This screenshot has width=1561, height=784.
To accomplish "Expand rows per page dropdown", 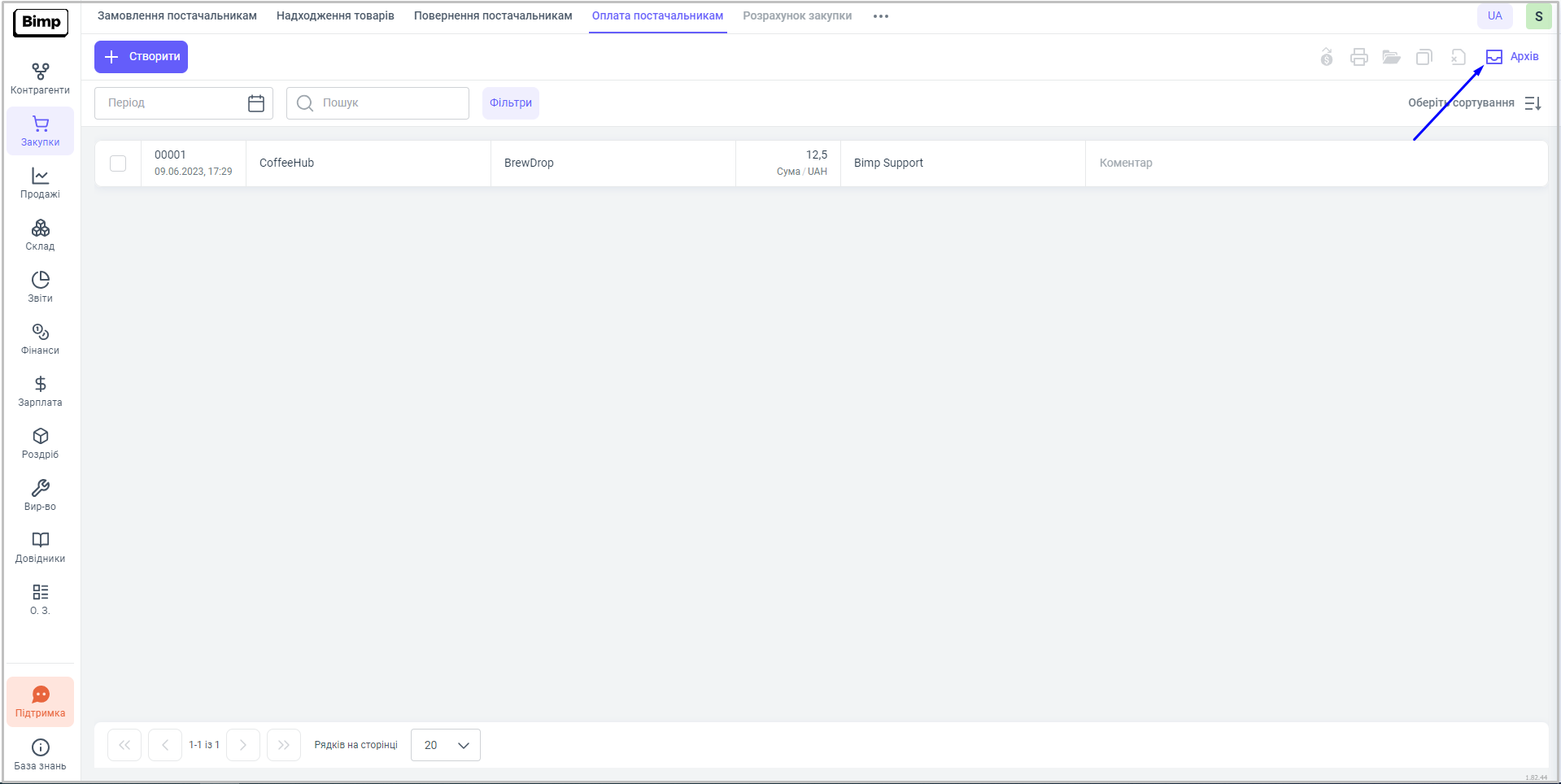I will pos(446,745).
